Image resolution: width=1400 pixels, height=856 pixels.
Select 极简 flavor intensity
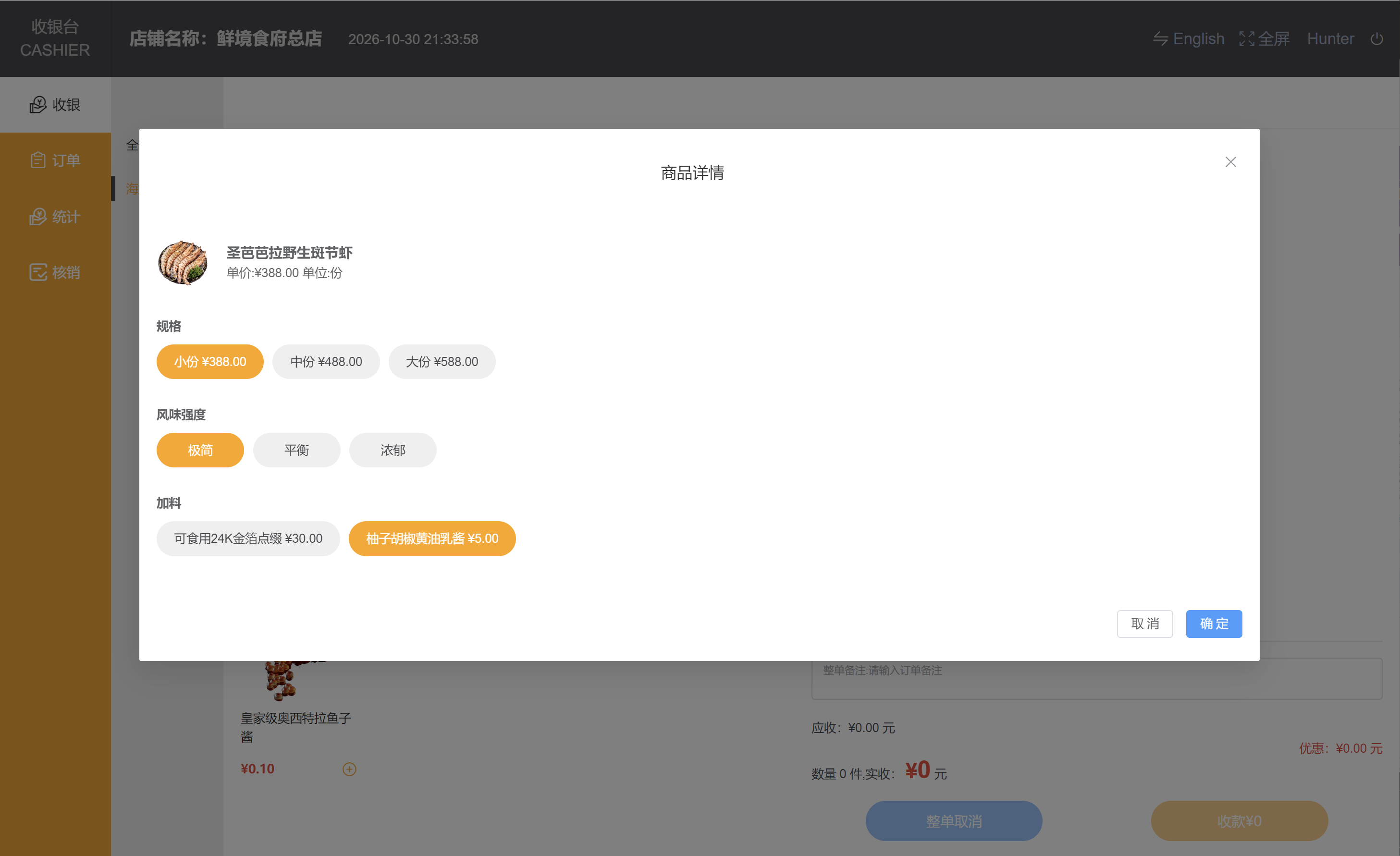200,451
